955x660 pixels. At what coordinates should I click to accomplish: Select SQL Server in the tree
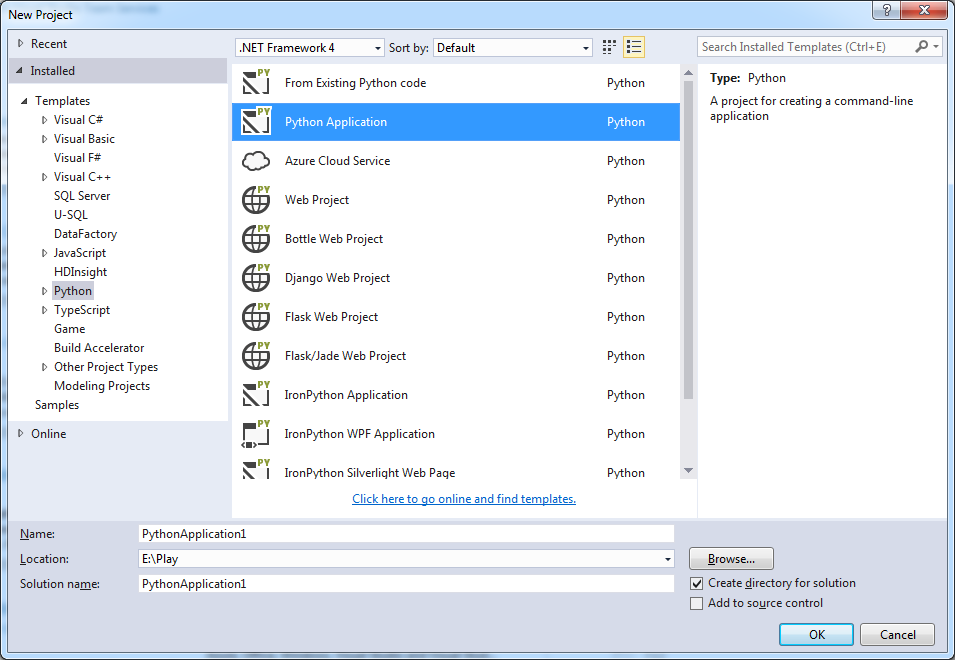point(82,196)
